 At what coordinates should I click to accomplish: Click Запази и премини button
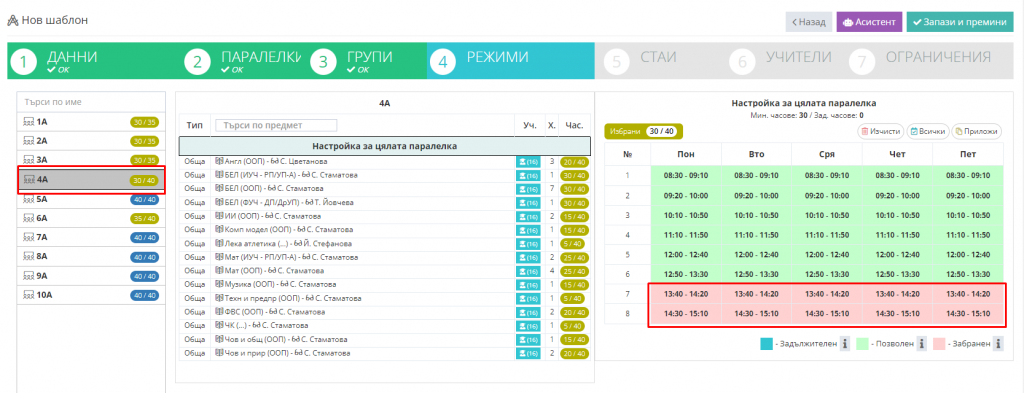click(960, 22)
